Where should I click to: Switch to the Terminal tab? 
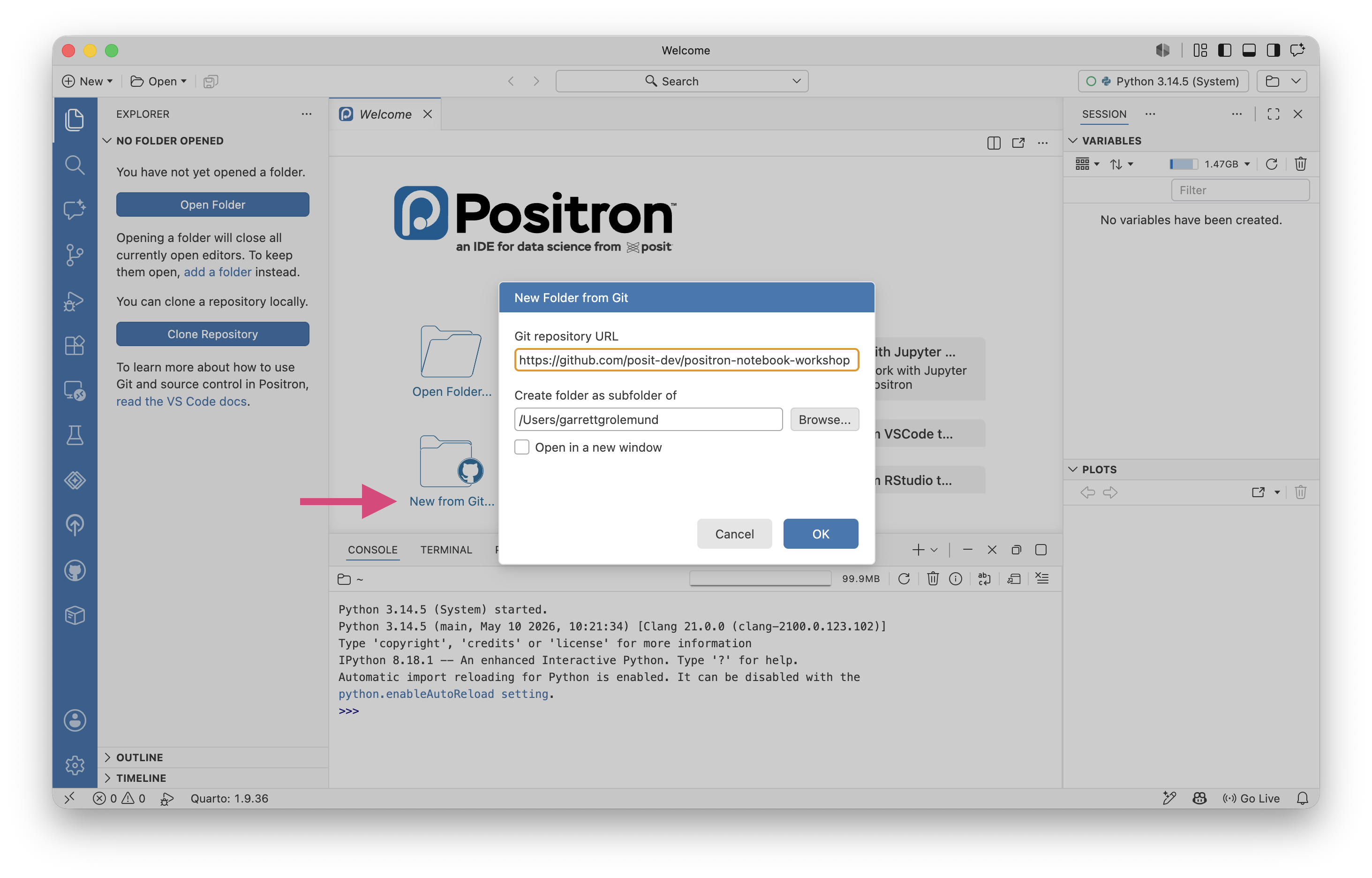[x=446, y=550]
